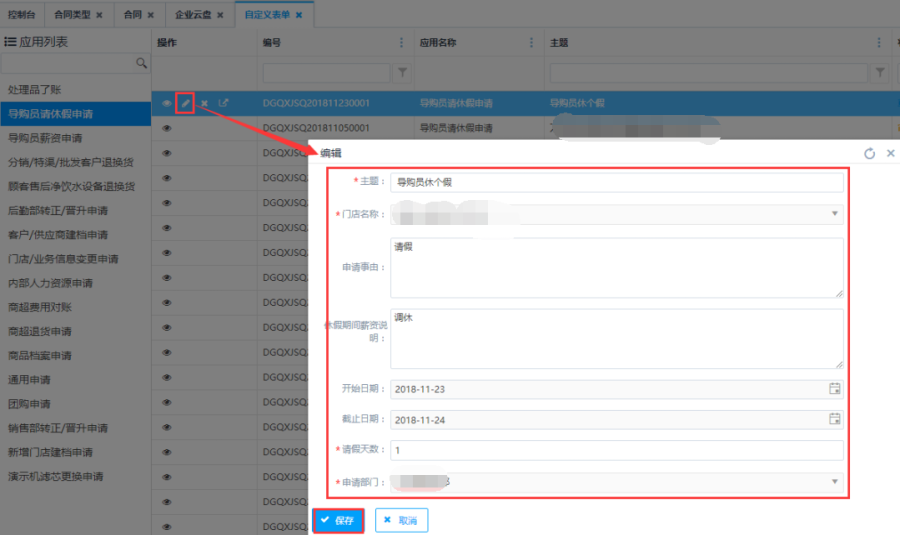Click the eye icon for row DGQXJSQ201811050001
This screenshot has width=900, height=535.
tap(167, 128)
